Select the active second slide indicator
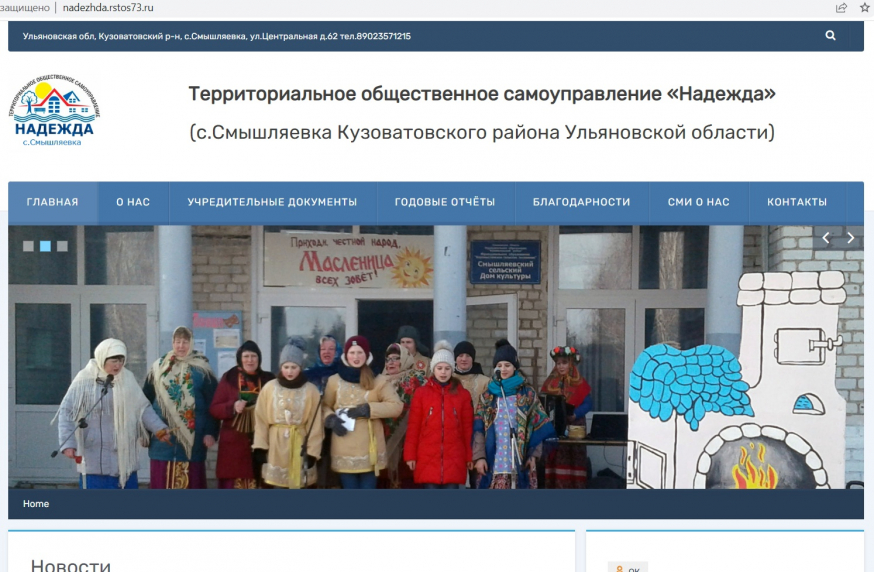Viewport: 874px width, 572px height. click(45, 246)
